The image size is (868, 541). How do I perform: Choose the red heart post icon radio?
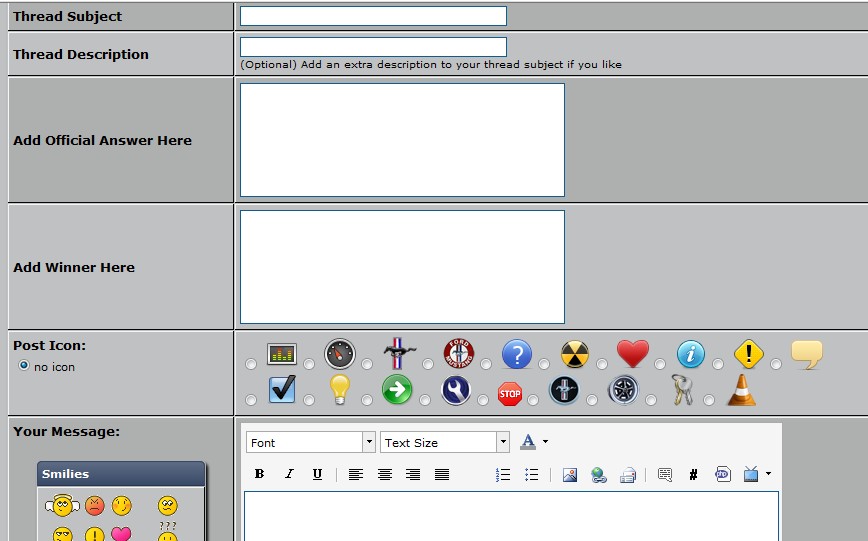(602, 364)
